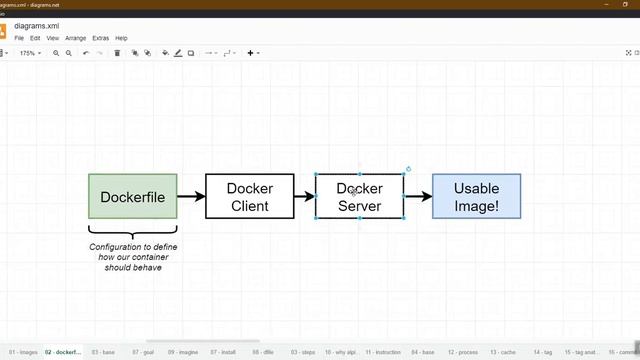Click the zoom out magnifier icon

(69, 53)
